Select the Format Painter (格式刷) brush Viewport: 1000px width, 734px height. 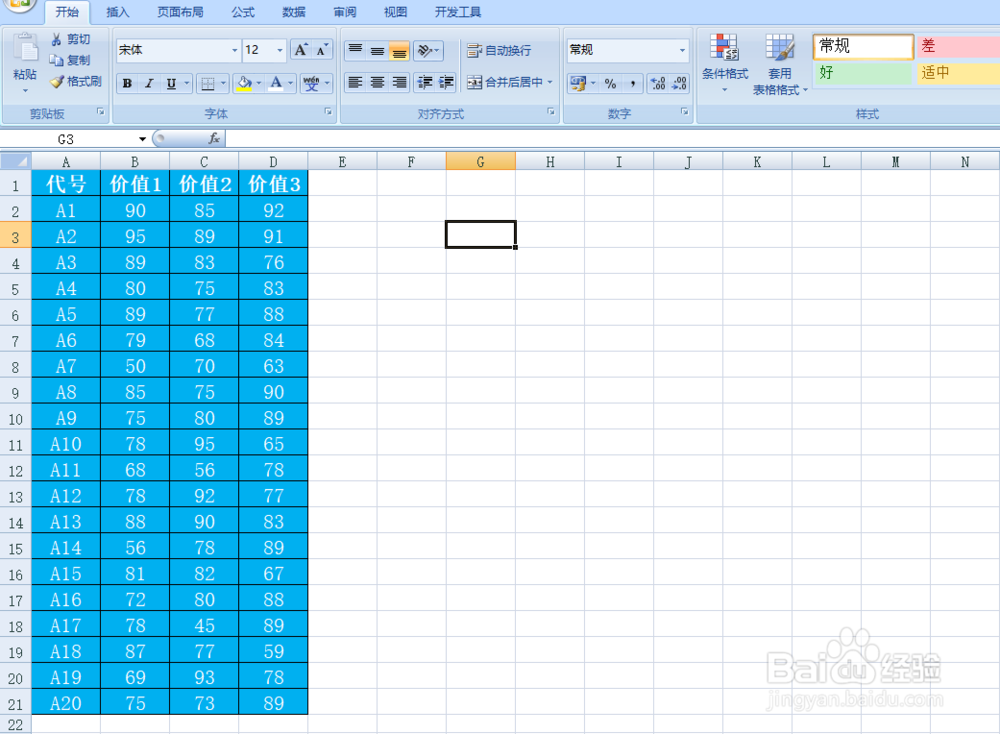click(x=57, y=81)
